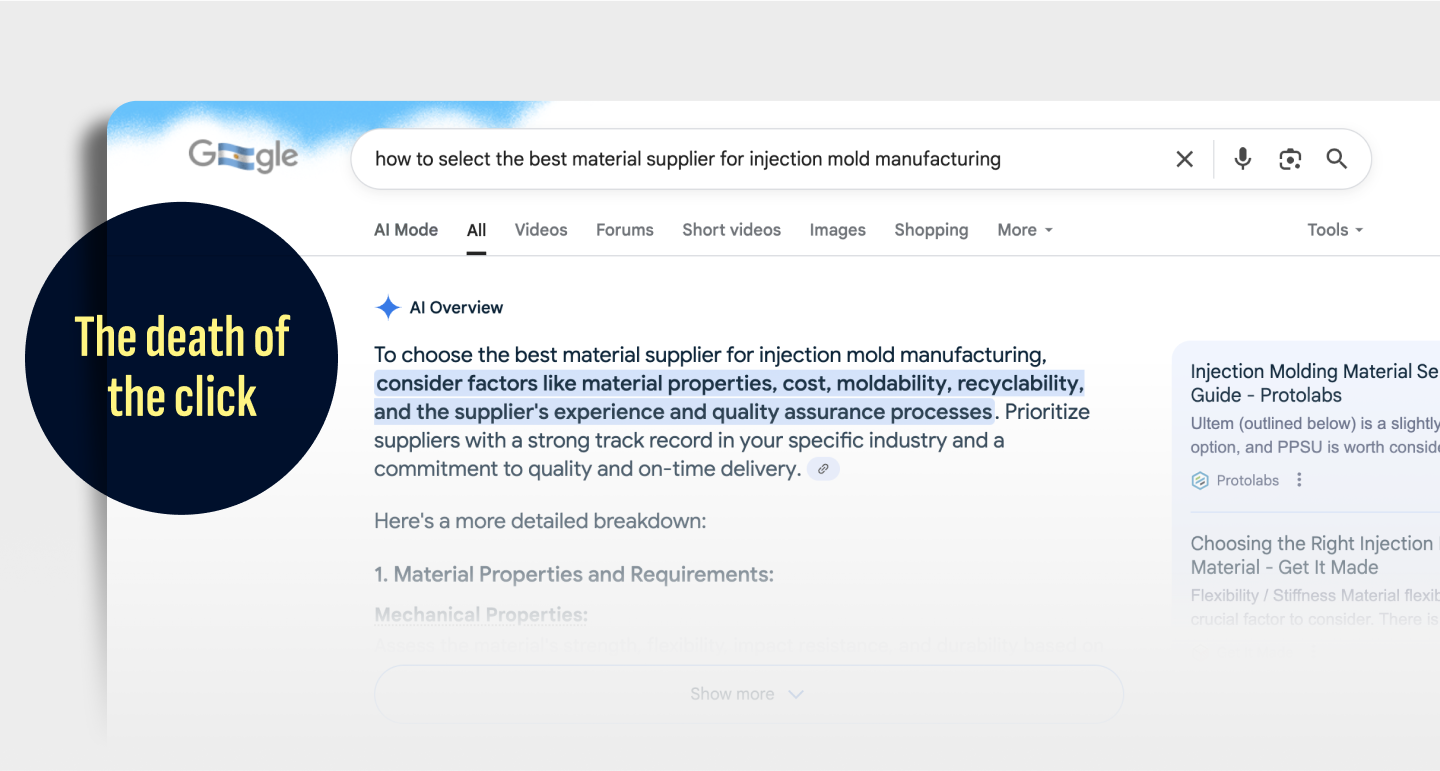Click the source link chip icon

click(823, 468)
